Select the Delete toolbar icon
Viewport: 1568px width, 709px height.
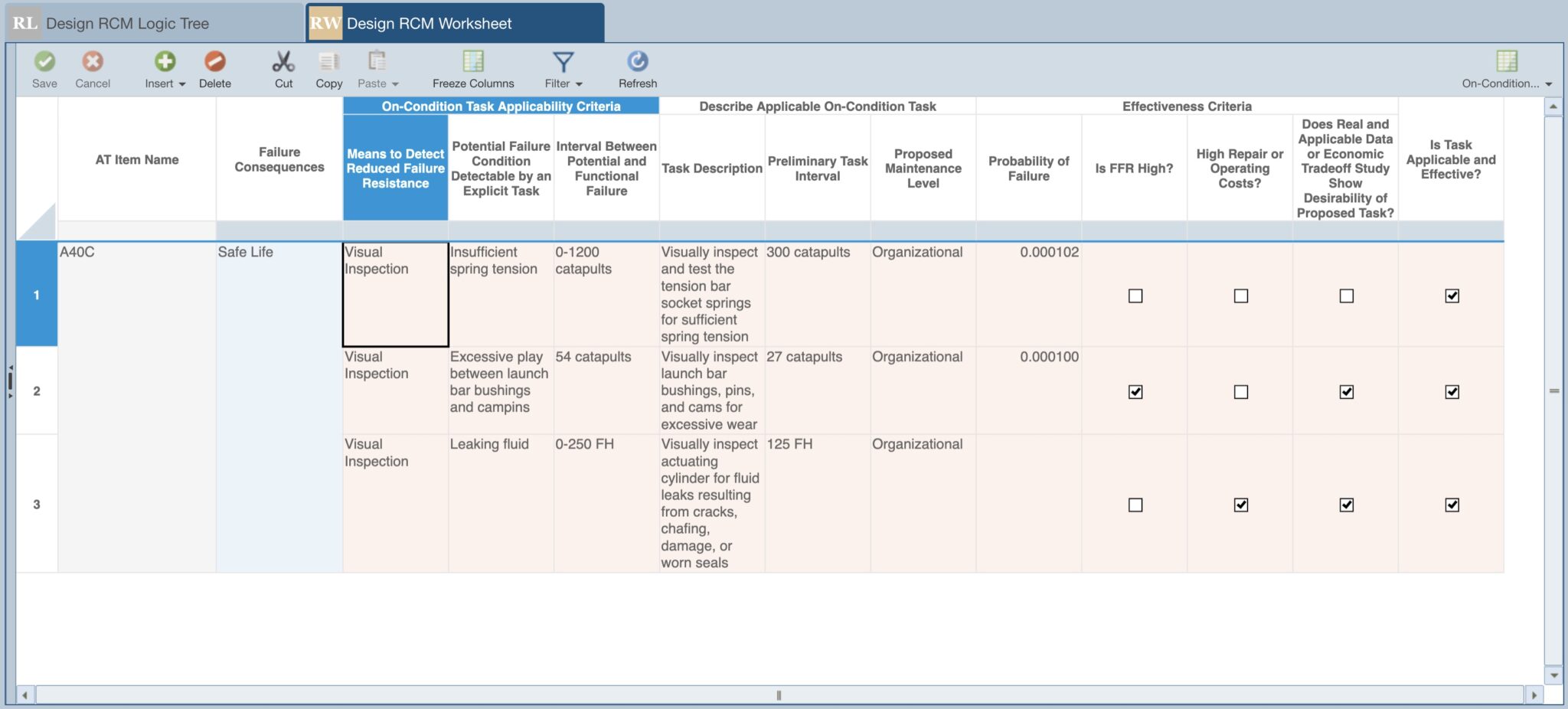(215, 61)
